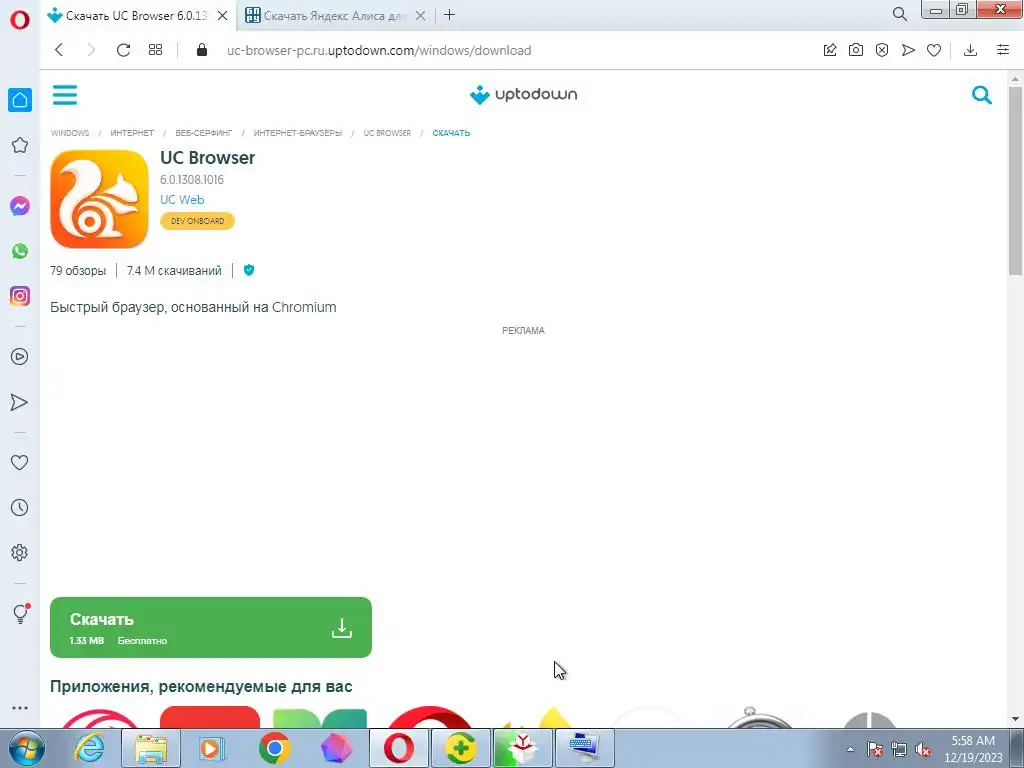Open a new browser tab

[449, 15]
